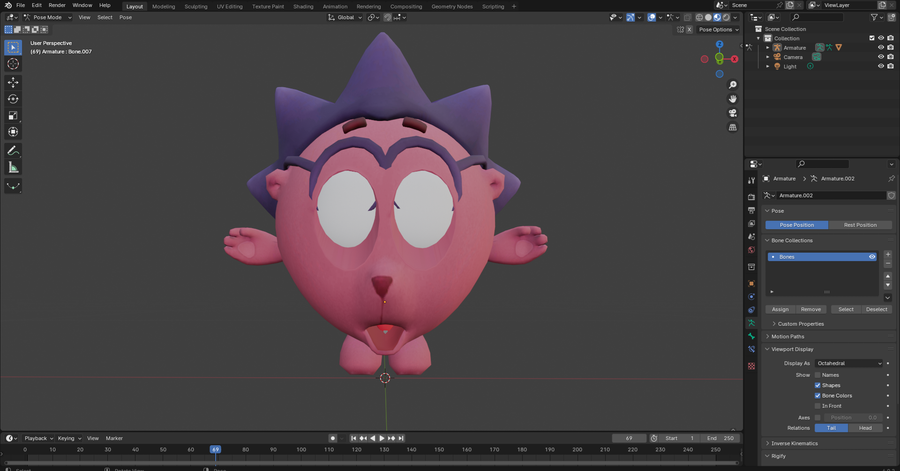Select the Select Box tool

(x=13, y=48)
